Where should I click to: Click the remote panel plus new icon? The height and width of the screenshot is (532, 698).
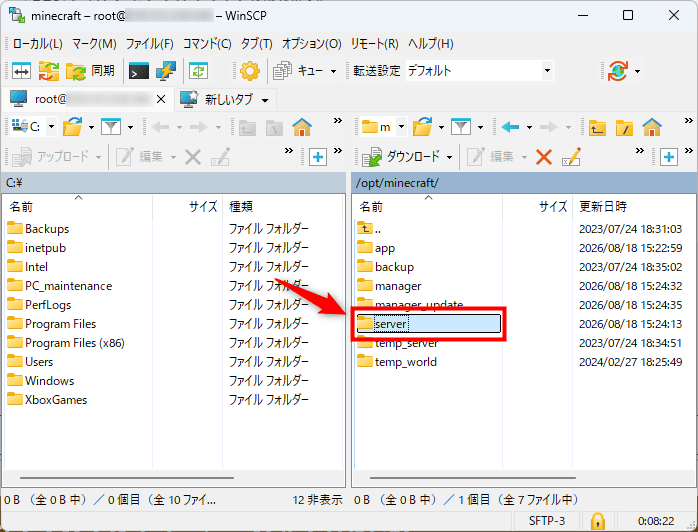coord(669,157)
